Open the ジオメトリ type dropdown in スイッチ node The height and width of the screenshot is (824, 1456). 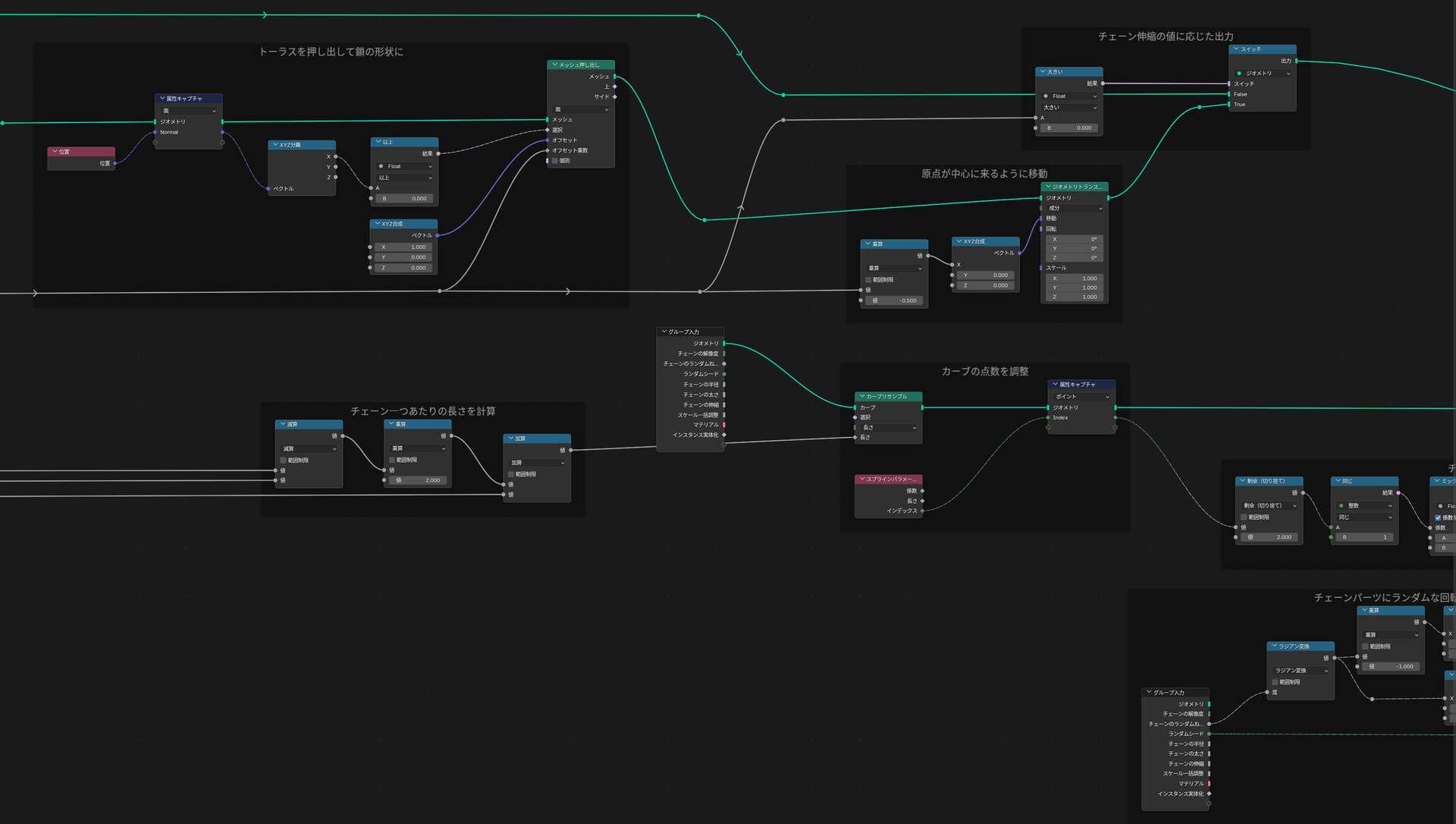[x=1263, y=73]
